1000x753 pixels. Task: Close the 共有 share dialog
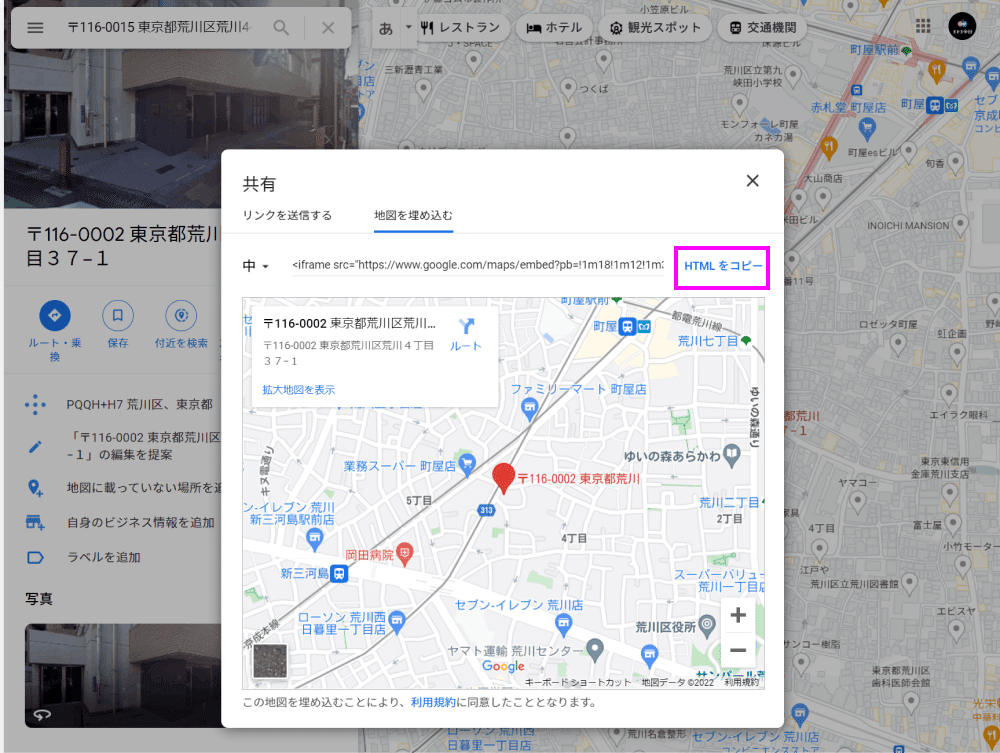pyautogui.click(x=753, y=181)
